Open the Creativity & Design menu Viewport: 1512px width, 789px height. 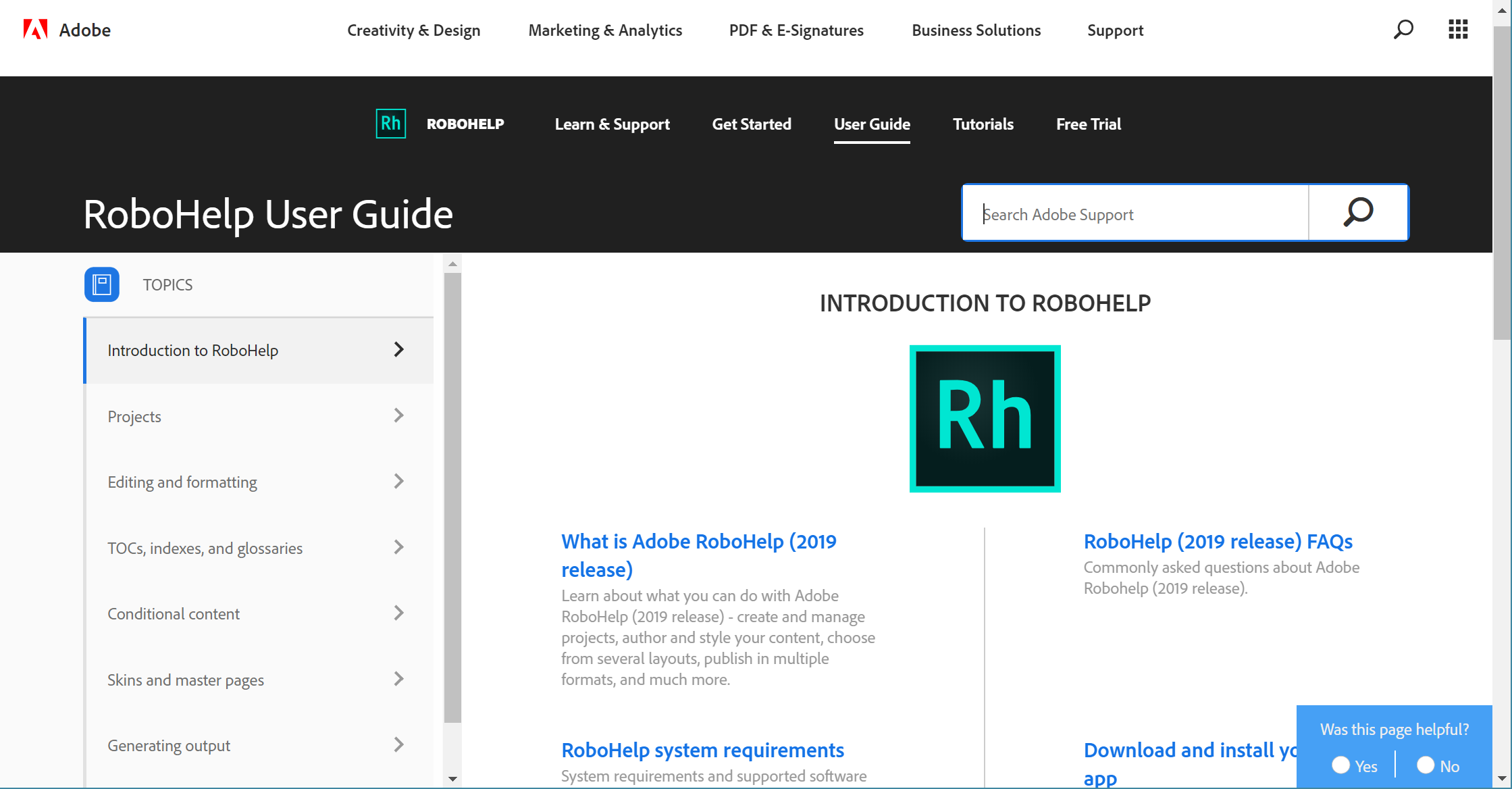414,30
